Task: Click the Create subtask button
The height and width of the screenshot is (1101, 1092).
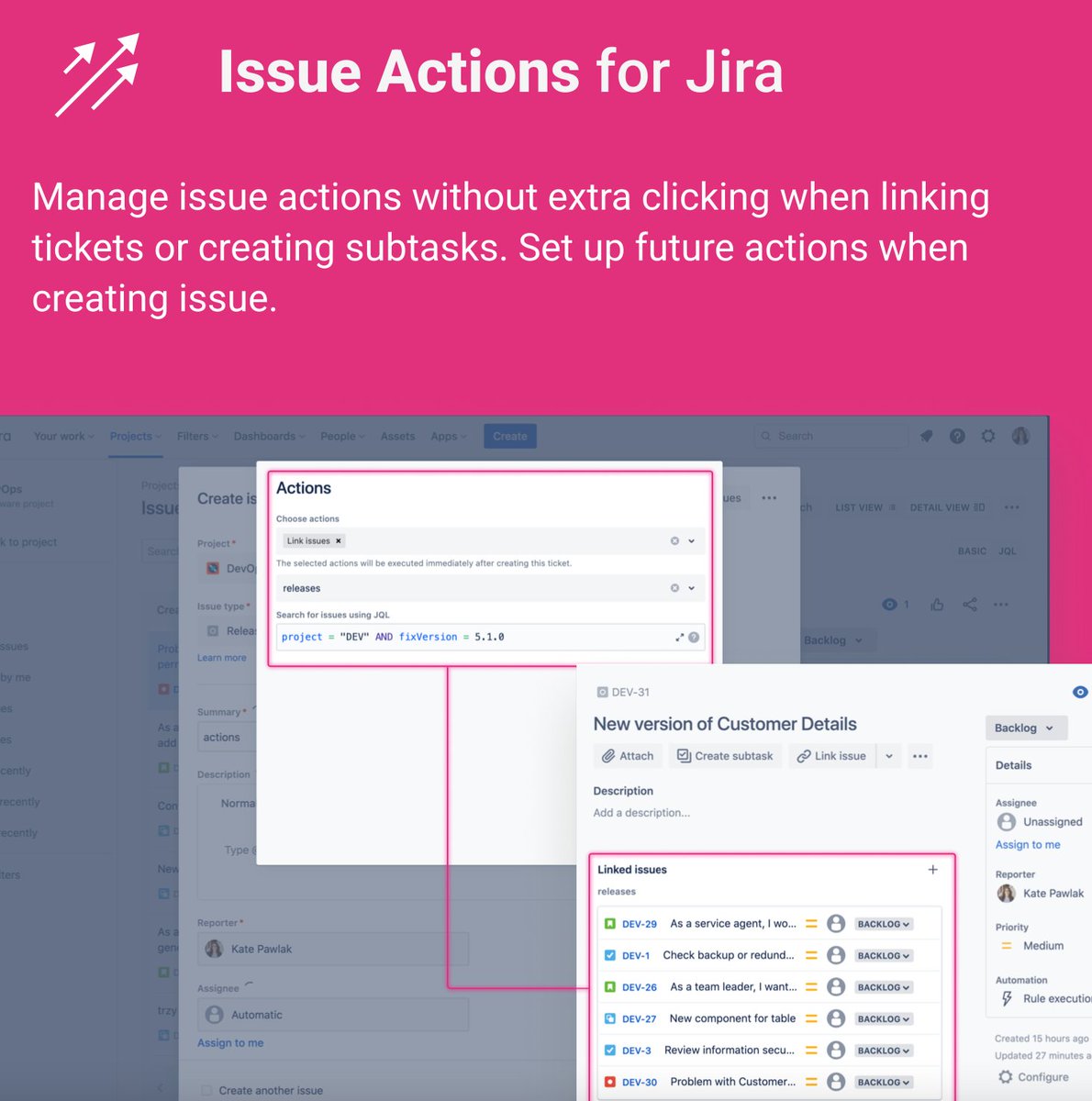Action: click(725, 756)
